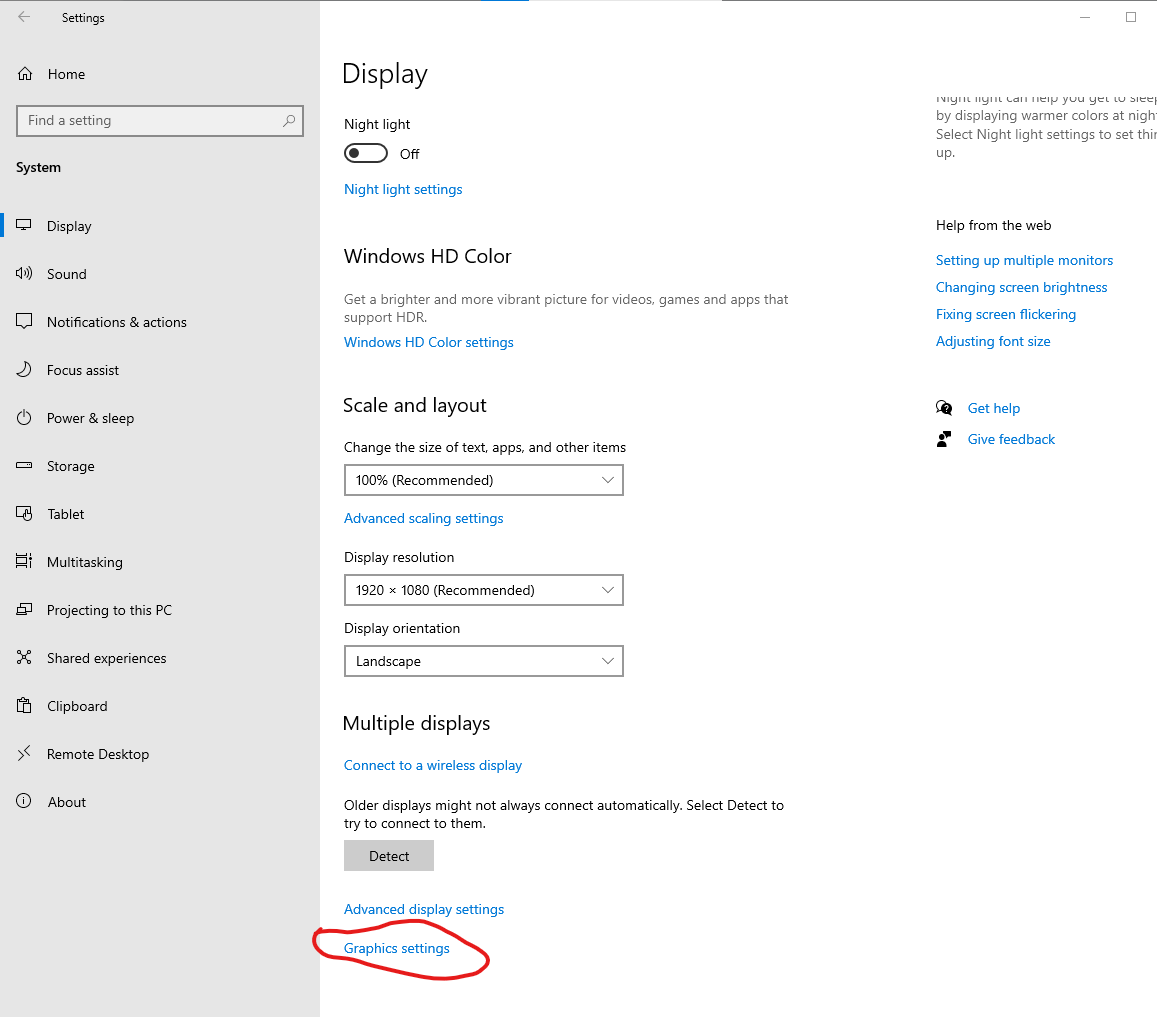This screenshot has width=1157, height=1017.
Task: Open the text size scaling dropdown
Action: 483,480
